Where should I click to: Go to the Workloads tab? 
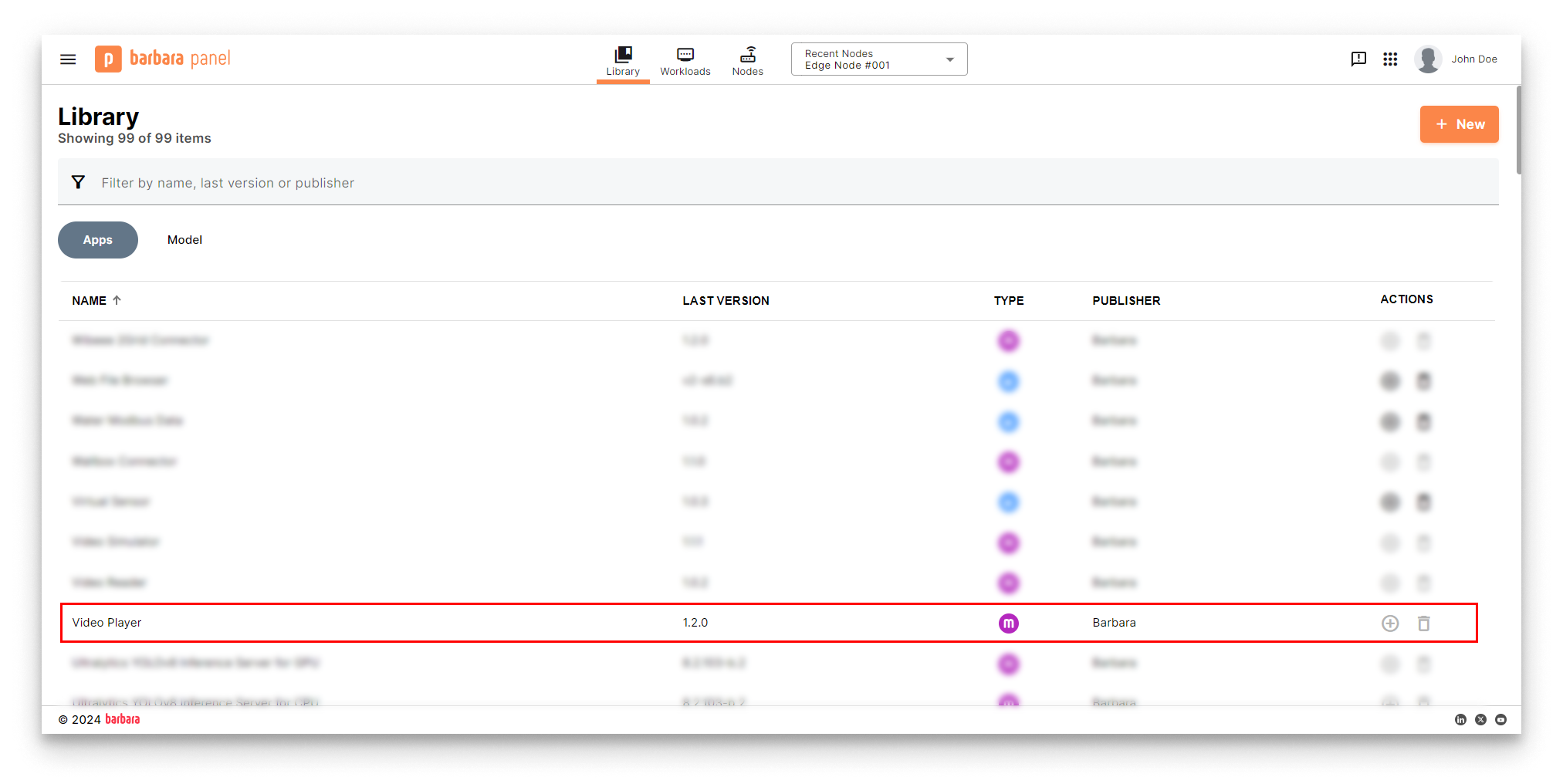coord(685,61)
